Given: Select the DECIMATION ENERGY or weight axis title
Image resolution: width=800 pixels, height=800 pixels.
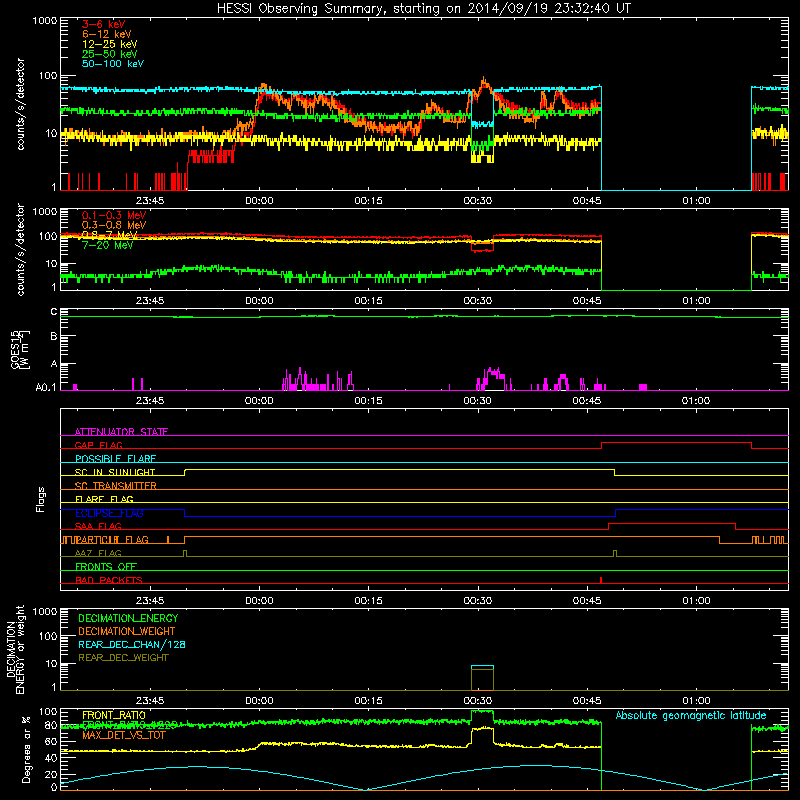Looking at the screenshot, I should pyautogui.click(x=15, y=649).
